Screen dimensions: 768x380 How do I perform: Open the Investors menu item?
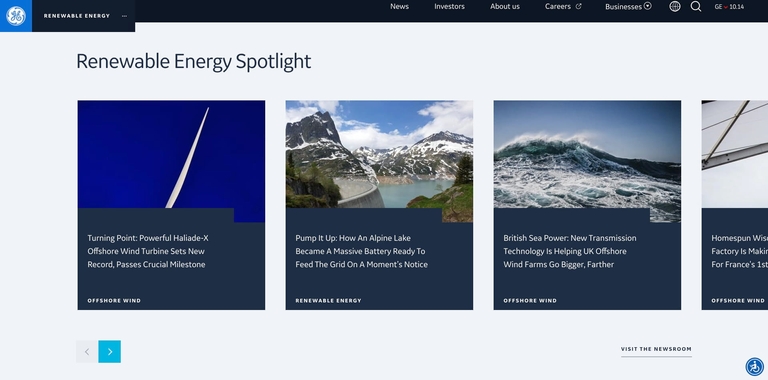coord(449,6)
